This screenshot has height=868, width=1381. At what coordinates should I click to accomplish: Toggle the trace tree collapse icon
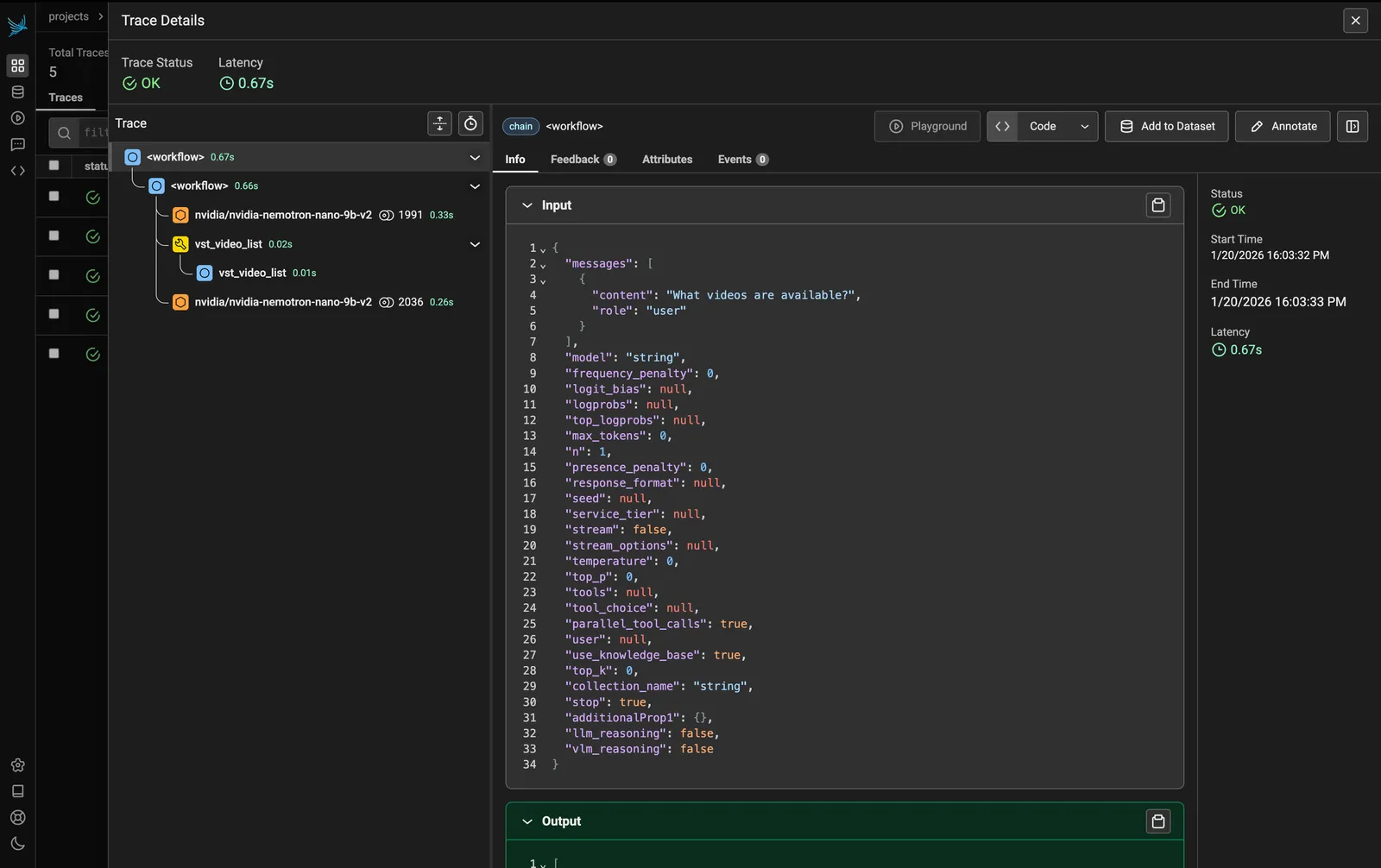[440, 123]
